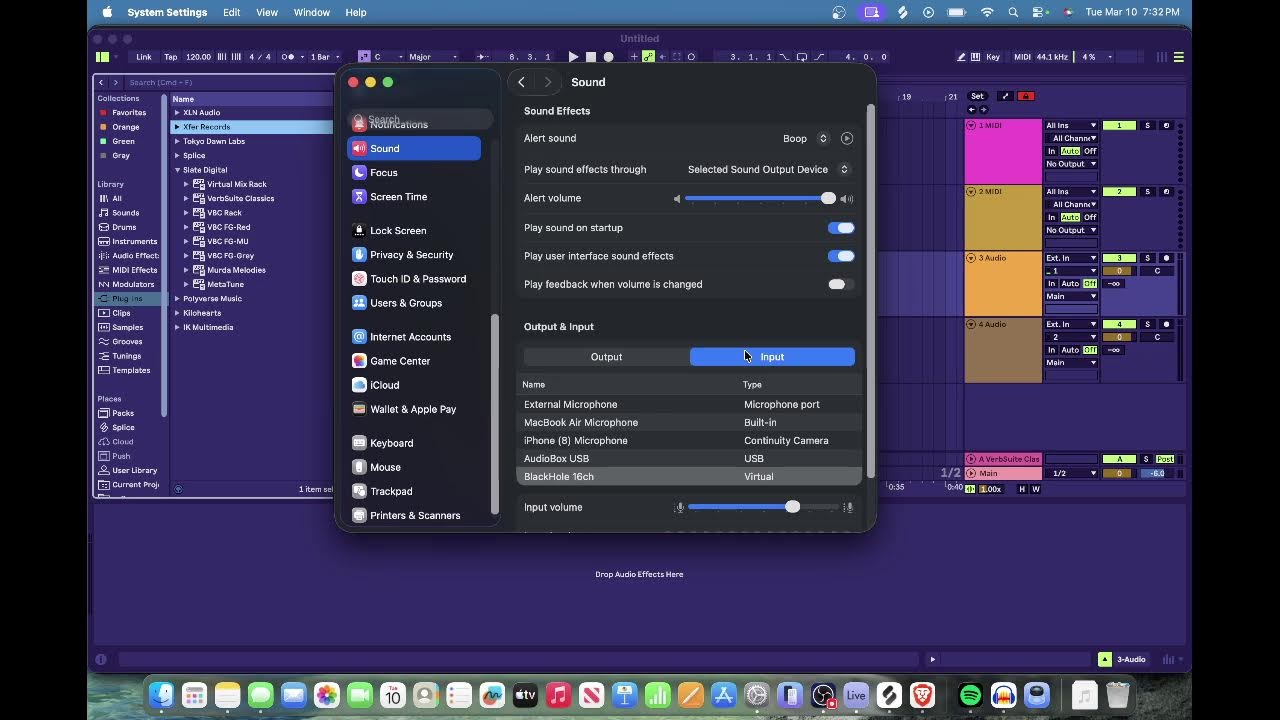Click the Play button in Ableton's transport
1280x720 pixels.
(x=573, y=57)
